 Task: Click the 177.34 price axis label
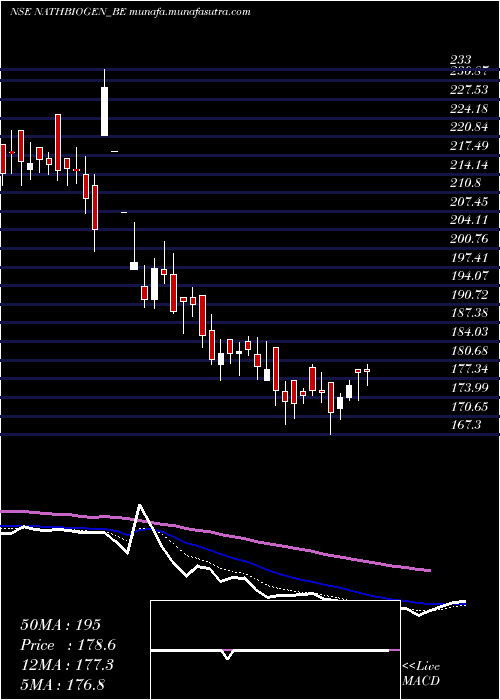point(469,369)
